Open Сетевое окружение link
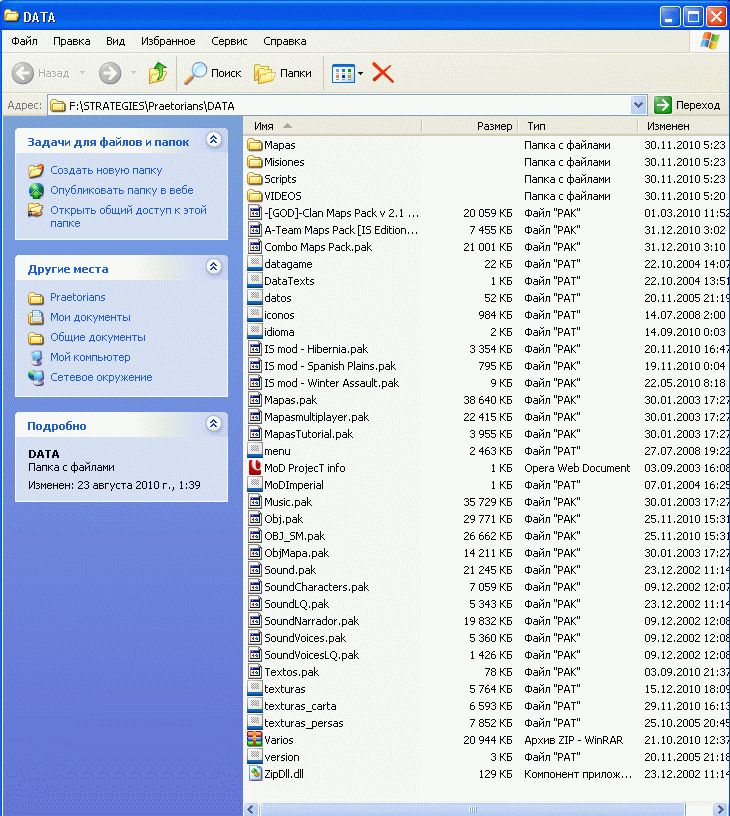 pos(101,377)
